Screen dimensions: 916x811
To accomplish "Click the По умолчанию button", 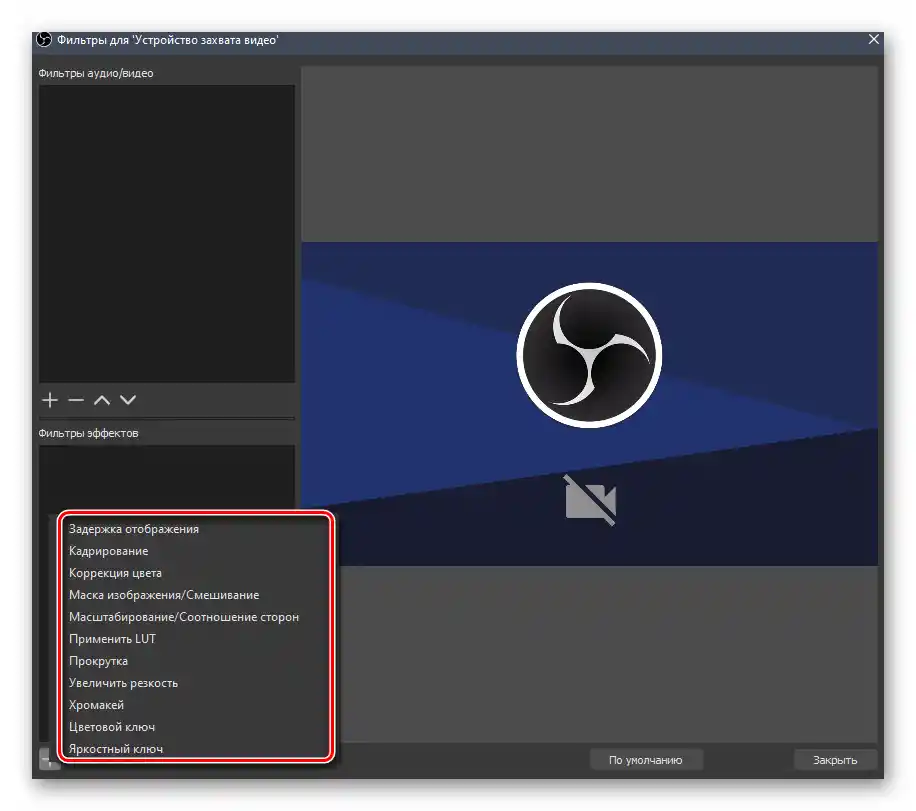I will [646, 760].
